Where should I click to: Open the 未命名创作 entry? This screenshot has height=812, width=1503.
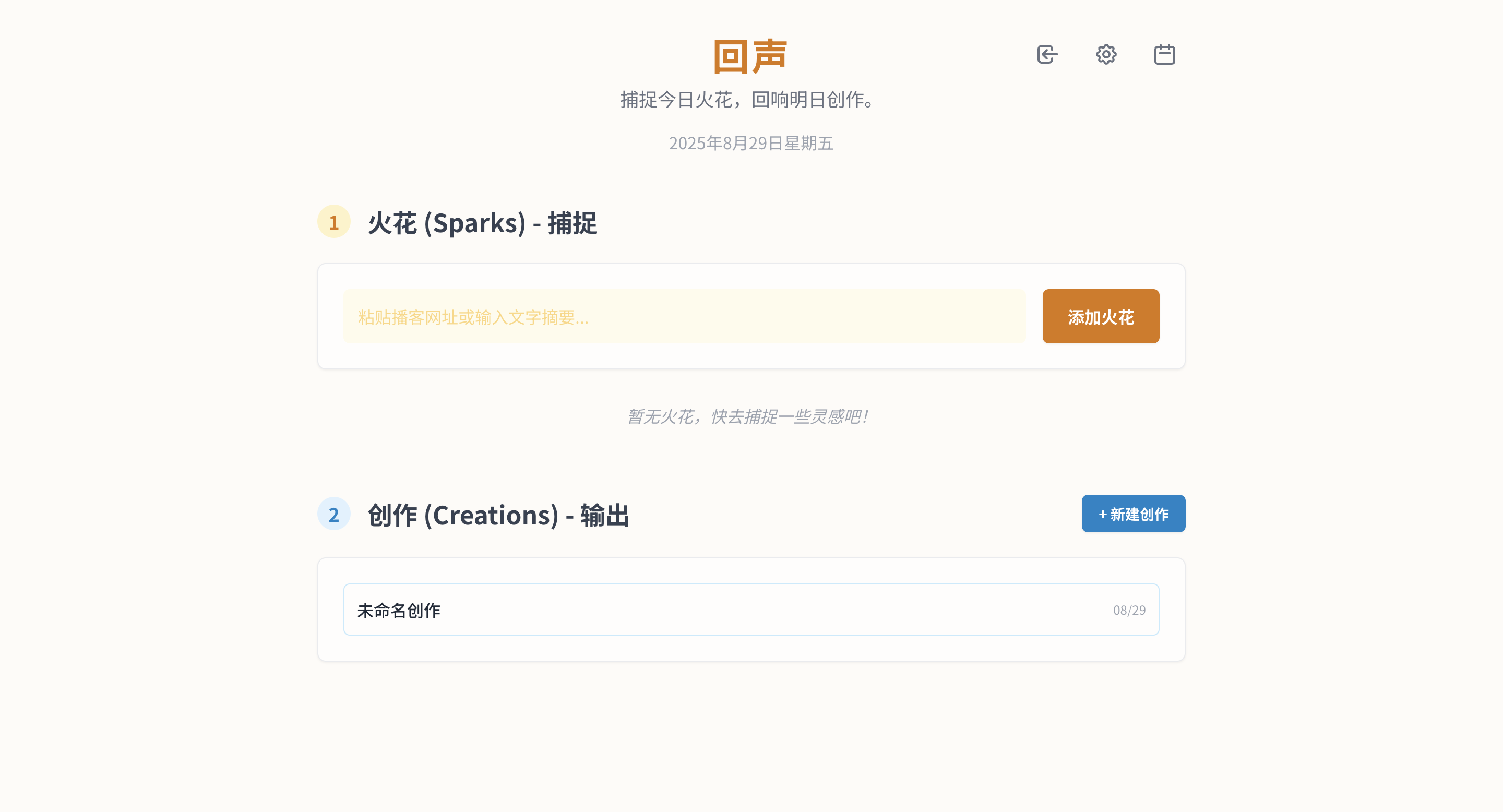click(751, 610)
